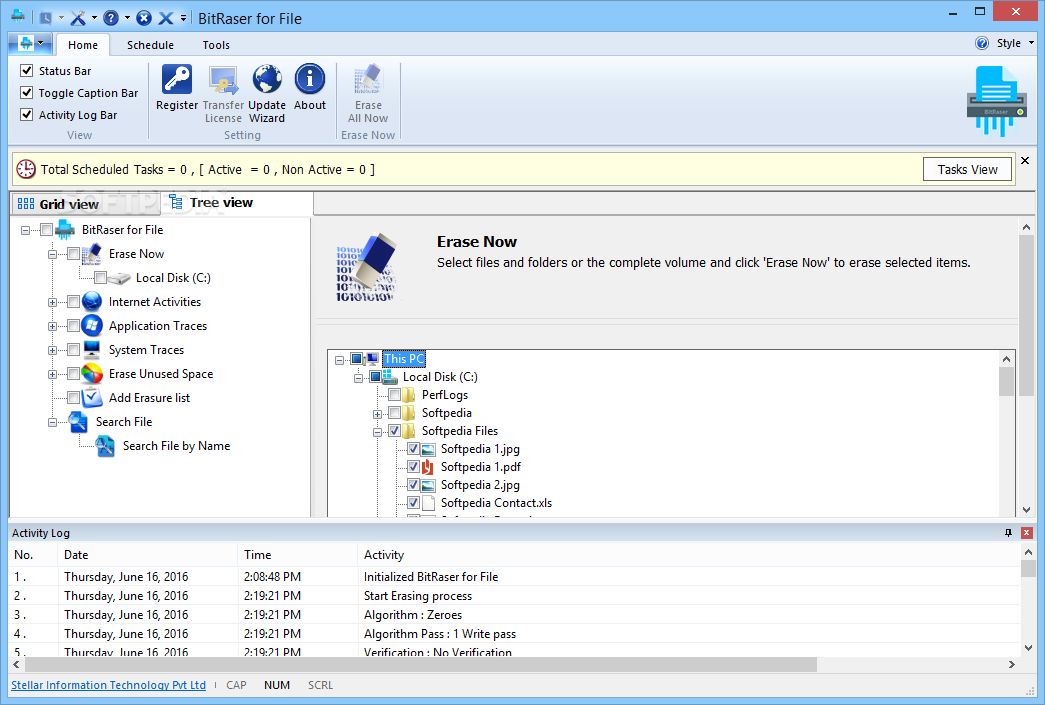Expand the Application Traces node
This screenshot has height=705, width=1045.
coord(52,327)
